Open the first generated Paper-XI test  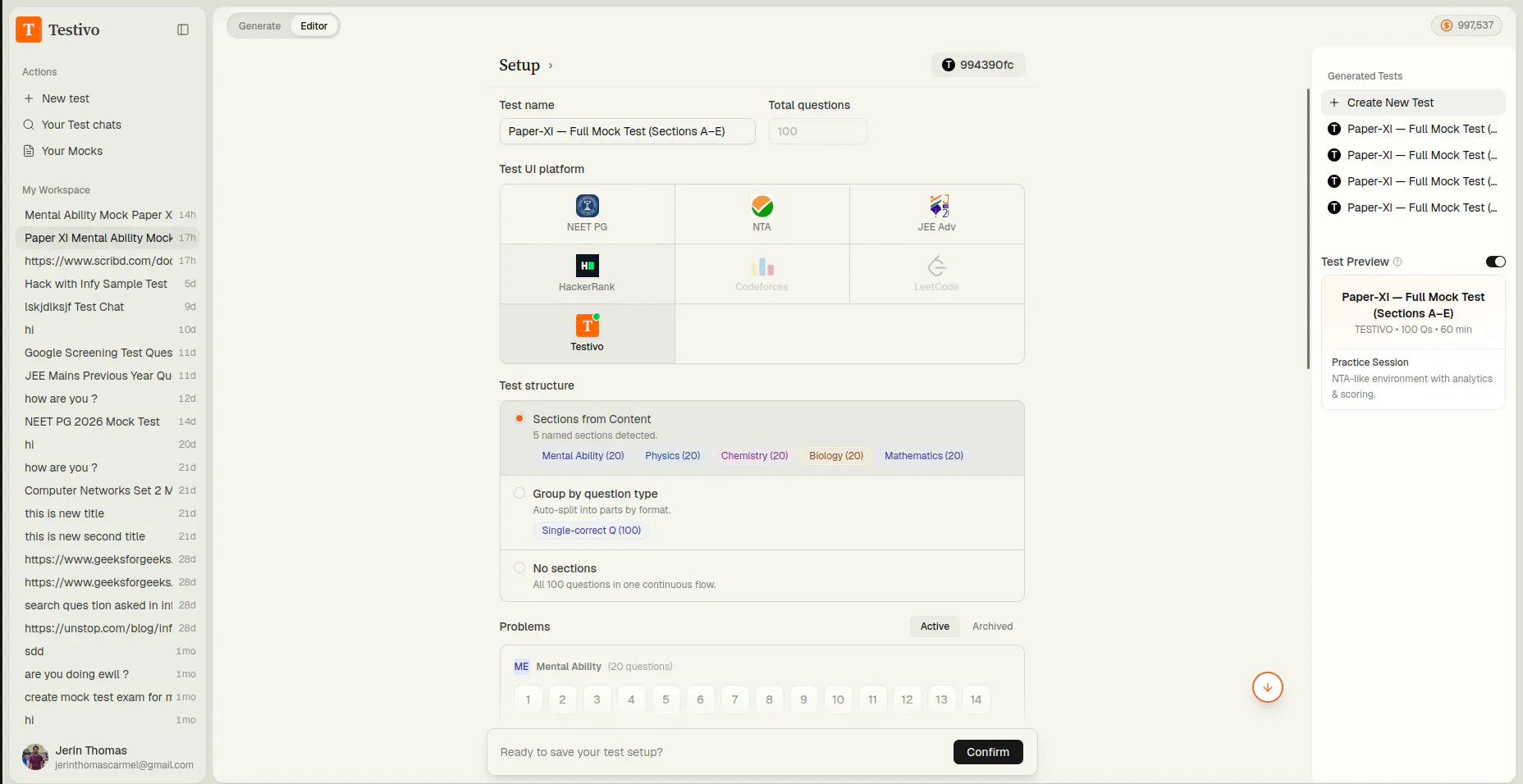pos(1413,129)
